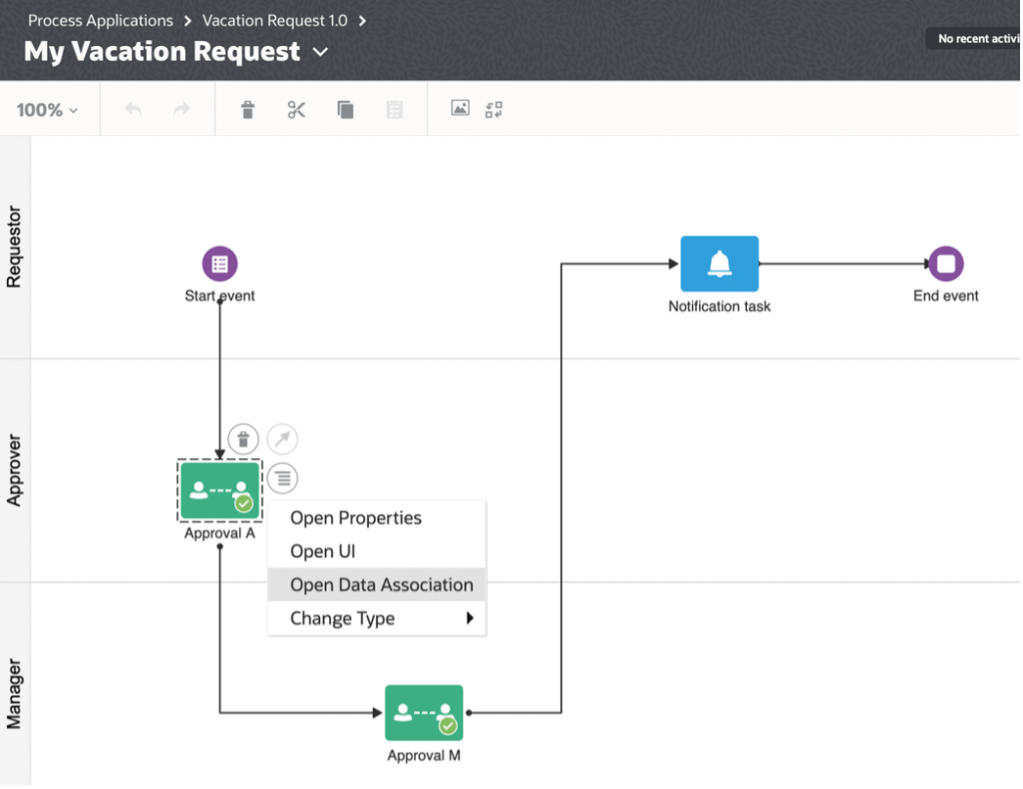1023x789 pixels.
Task: Click the redo arrow in toolbar
Action: 181,110
